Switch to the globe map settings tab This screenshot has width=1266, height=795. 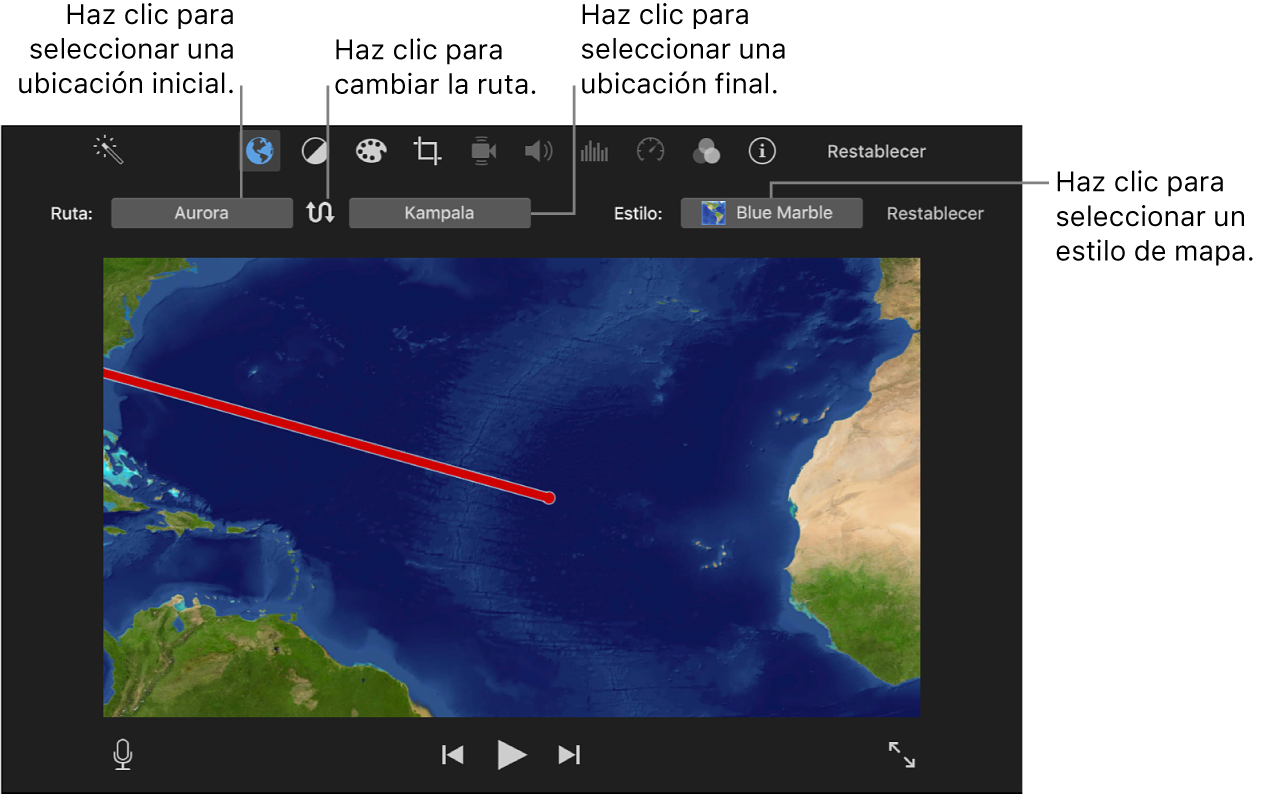(259, 150)
